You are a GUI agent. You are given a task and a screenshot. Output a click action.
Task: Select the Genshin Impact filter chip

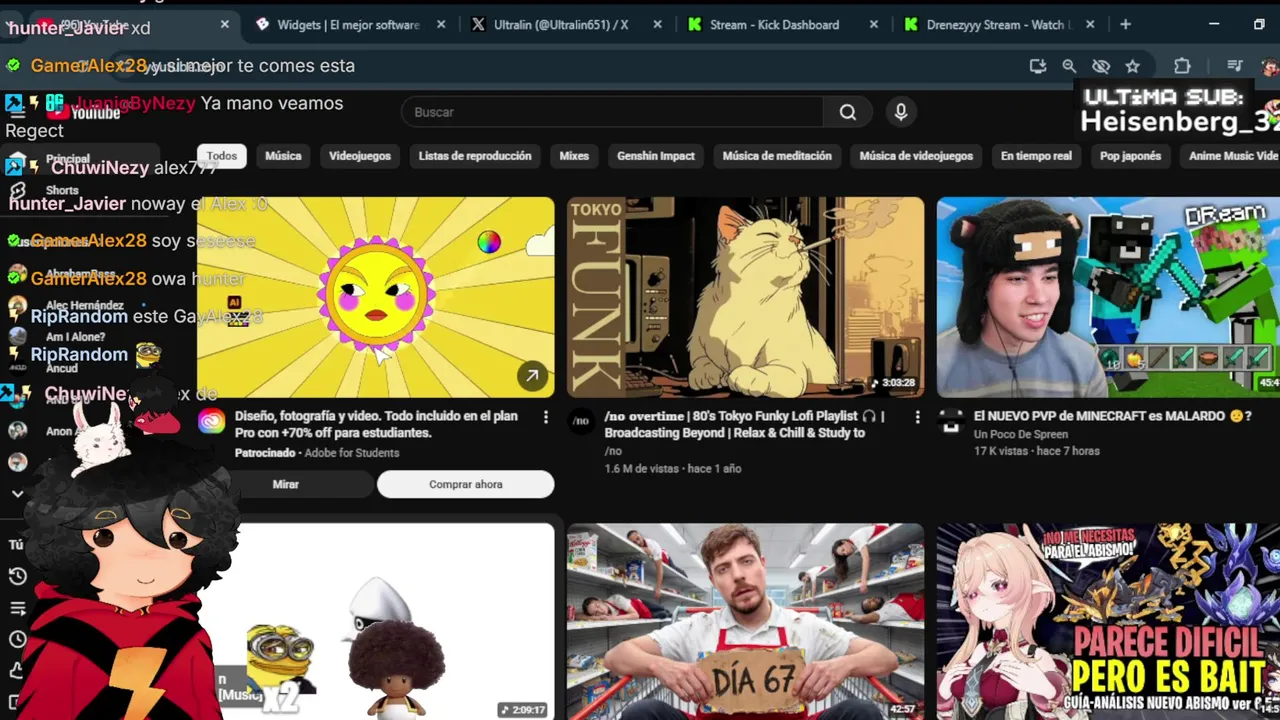tap(656, 156)
